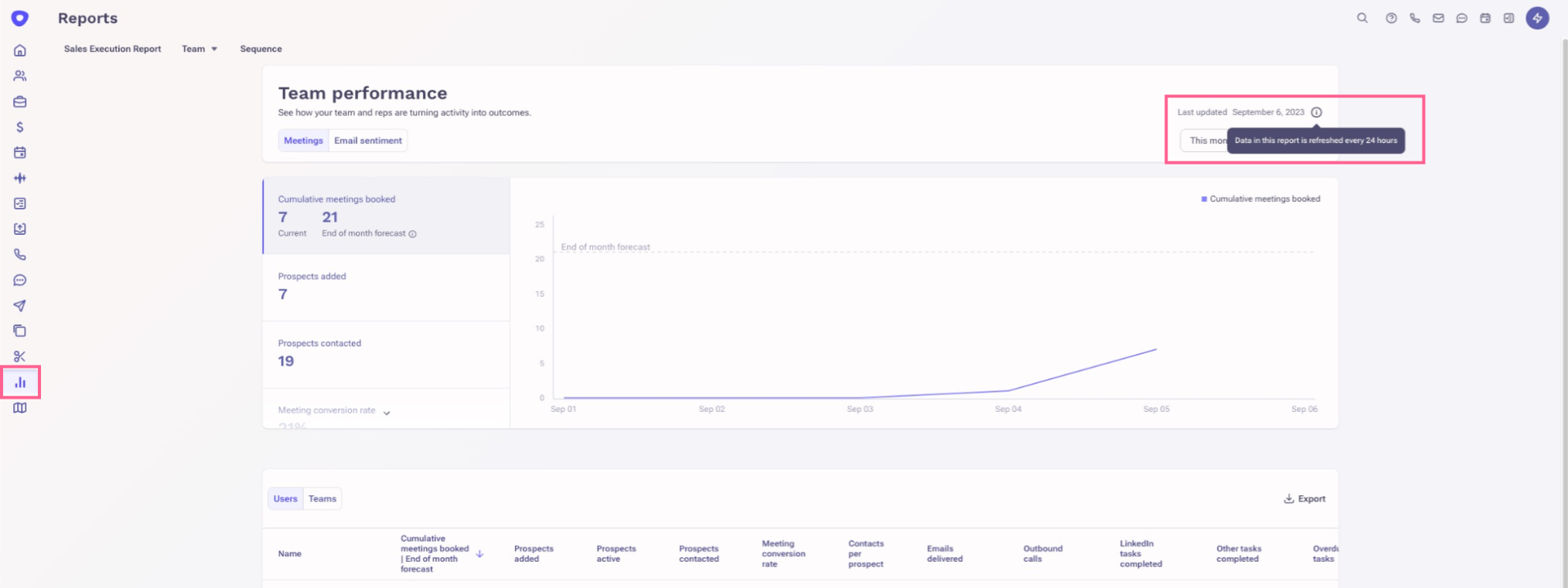Open the Prospects people icon in sidebar
1568x588 pixels.
point(20,76)
